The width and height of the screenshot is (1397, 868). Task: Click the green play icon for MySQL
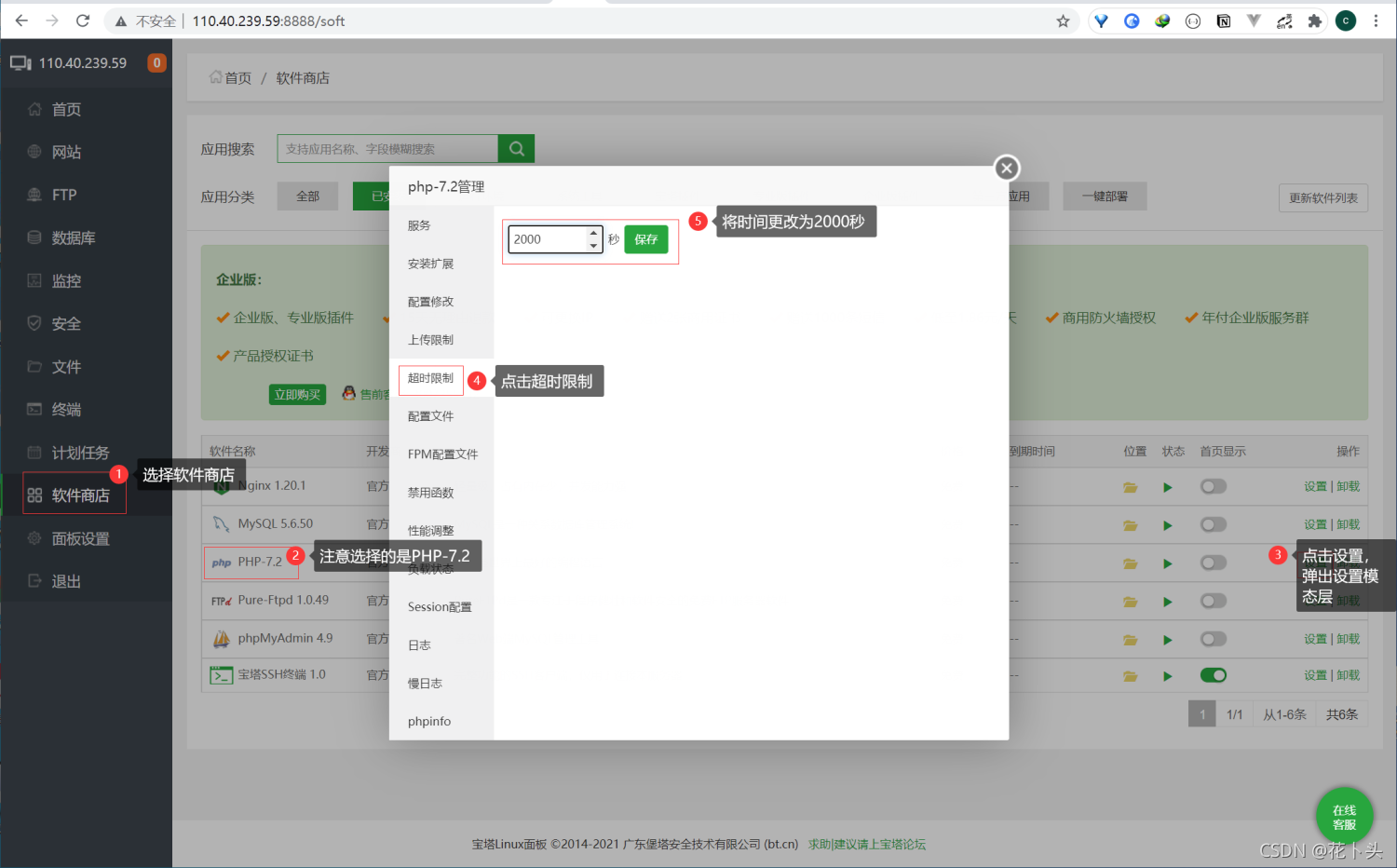1168,524
